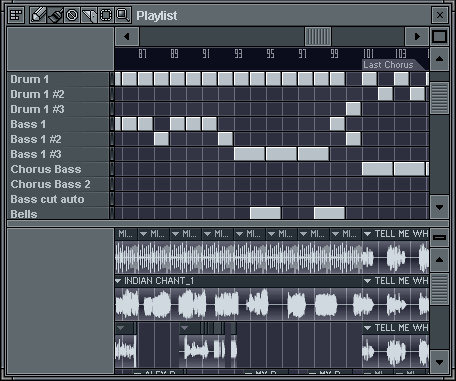
Task: Click the INDIAN CHANT_1 audio waveform
Action: [x=239, y=304]
